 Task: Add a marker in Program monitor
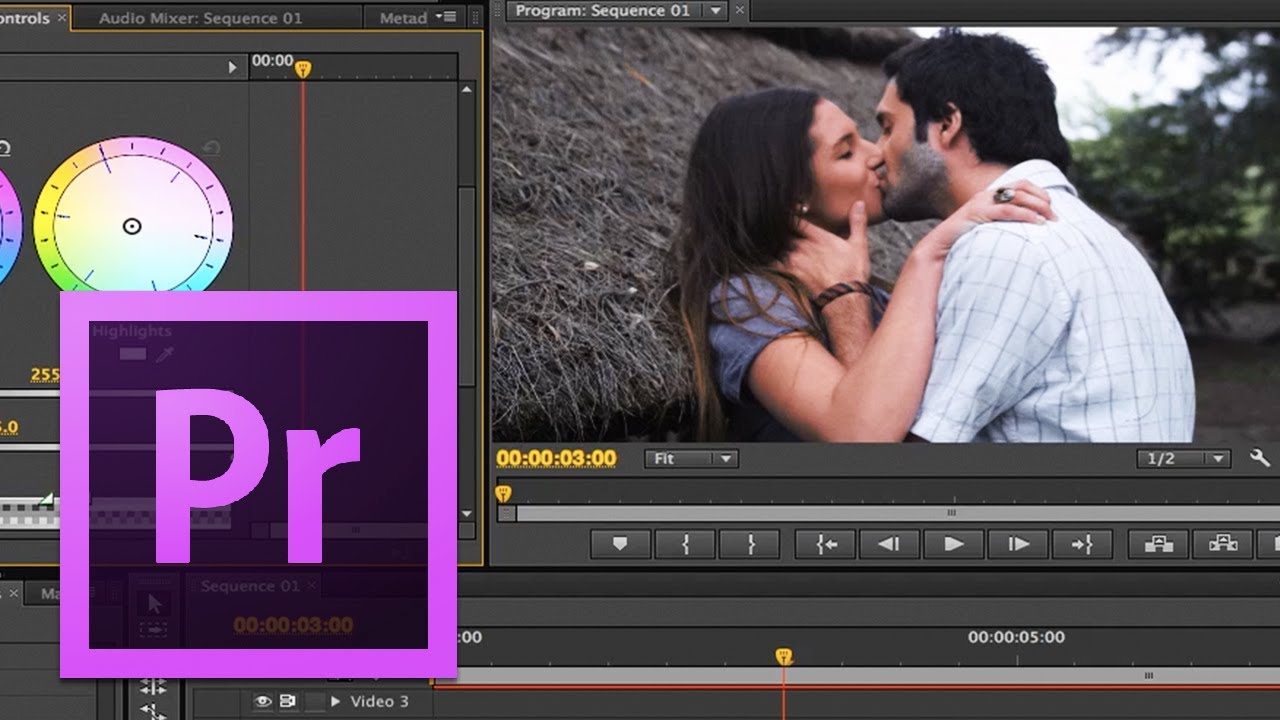click(x=620, y=544)
